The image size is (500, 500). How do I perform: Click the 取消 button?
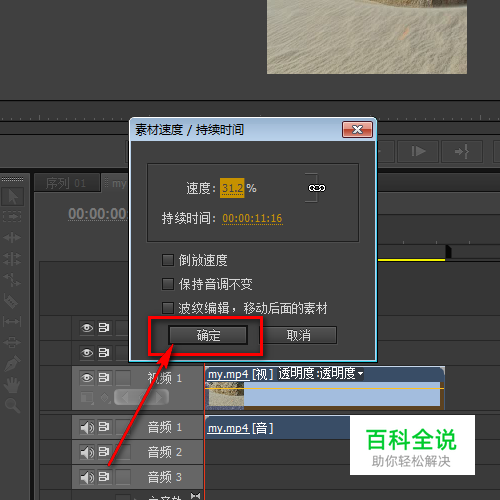pyautogui.click(x=299, y=335)
